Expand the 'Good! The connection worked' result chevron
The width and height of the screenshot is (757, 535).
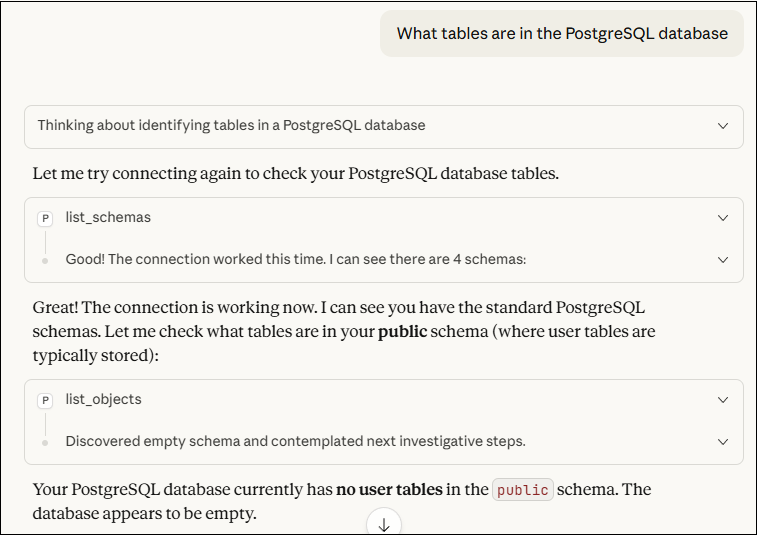pos(723,260)
